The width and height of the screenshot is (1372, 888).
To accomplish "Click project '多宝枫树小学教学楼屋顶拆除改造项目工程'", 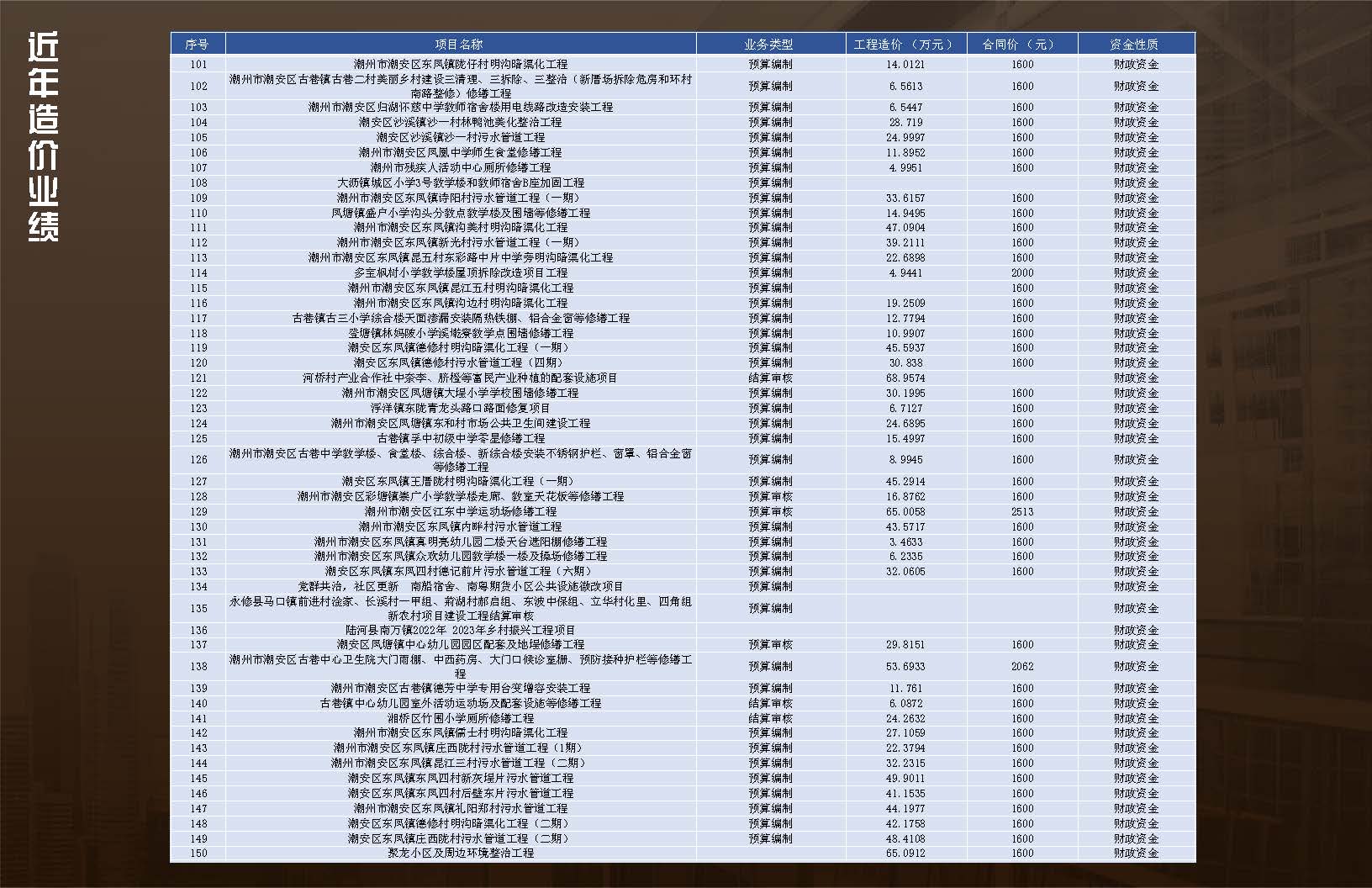I will pyautogui.click(x=461, y=272).
